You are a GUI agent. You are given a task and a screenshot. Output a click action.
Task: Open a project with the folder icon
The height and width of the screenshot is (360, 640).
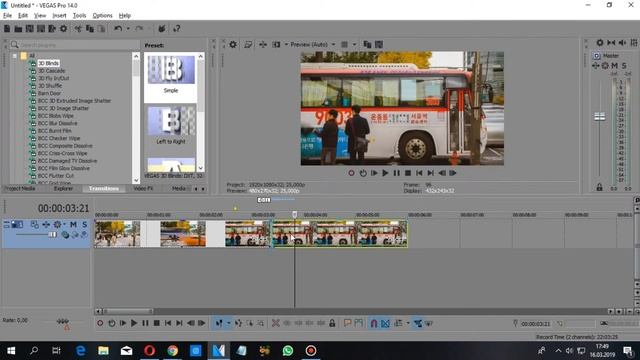click(18, 29)
